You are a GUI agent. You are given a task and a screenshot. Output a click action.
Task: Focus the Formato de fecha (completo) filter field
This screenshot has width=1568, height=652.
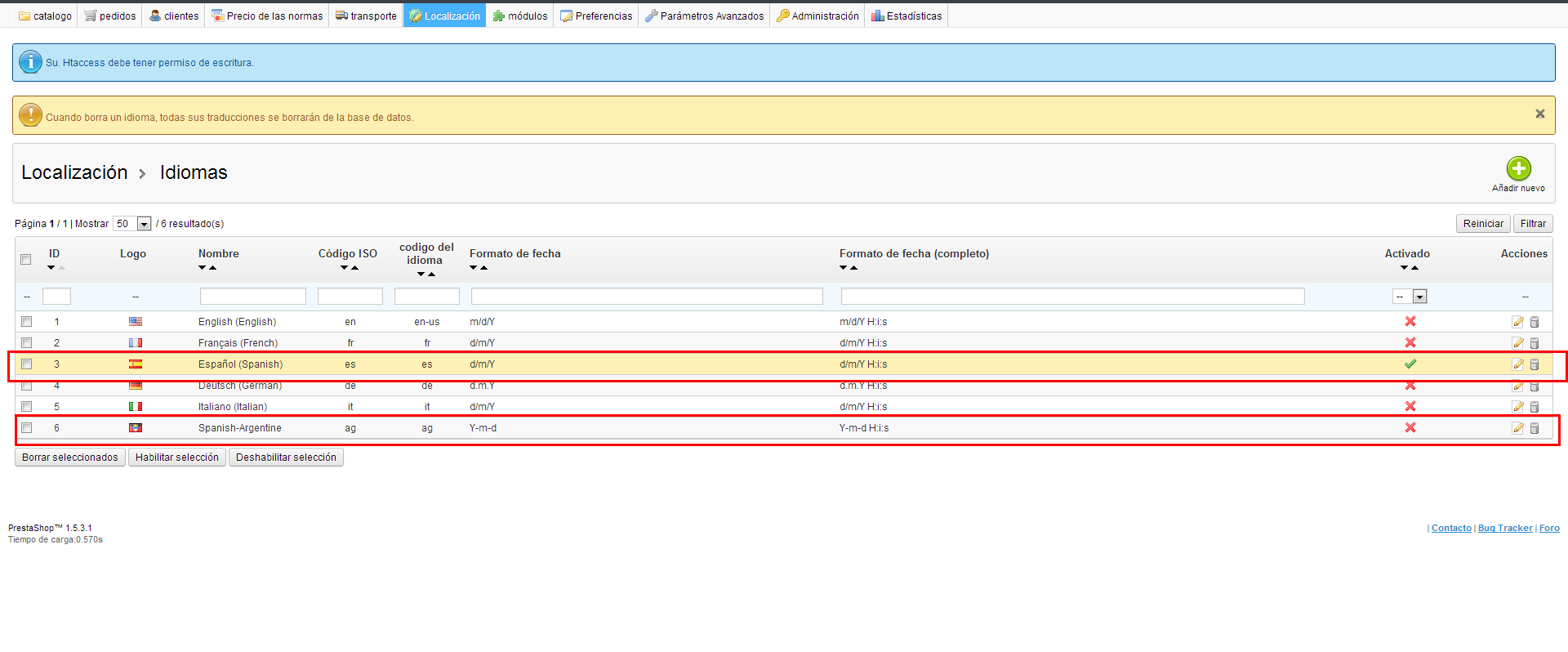click(1073, 297)
